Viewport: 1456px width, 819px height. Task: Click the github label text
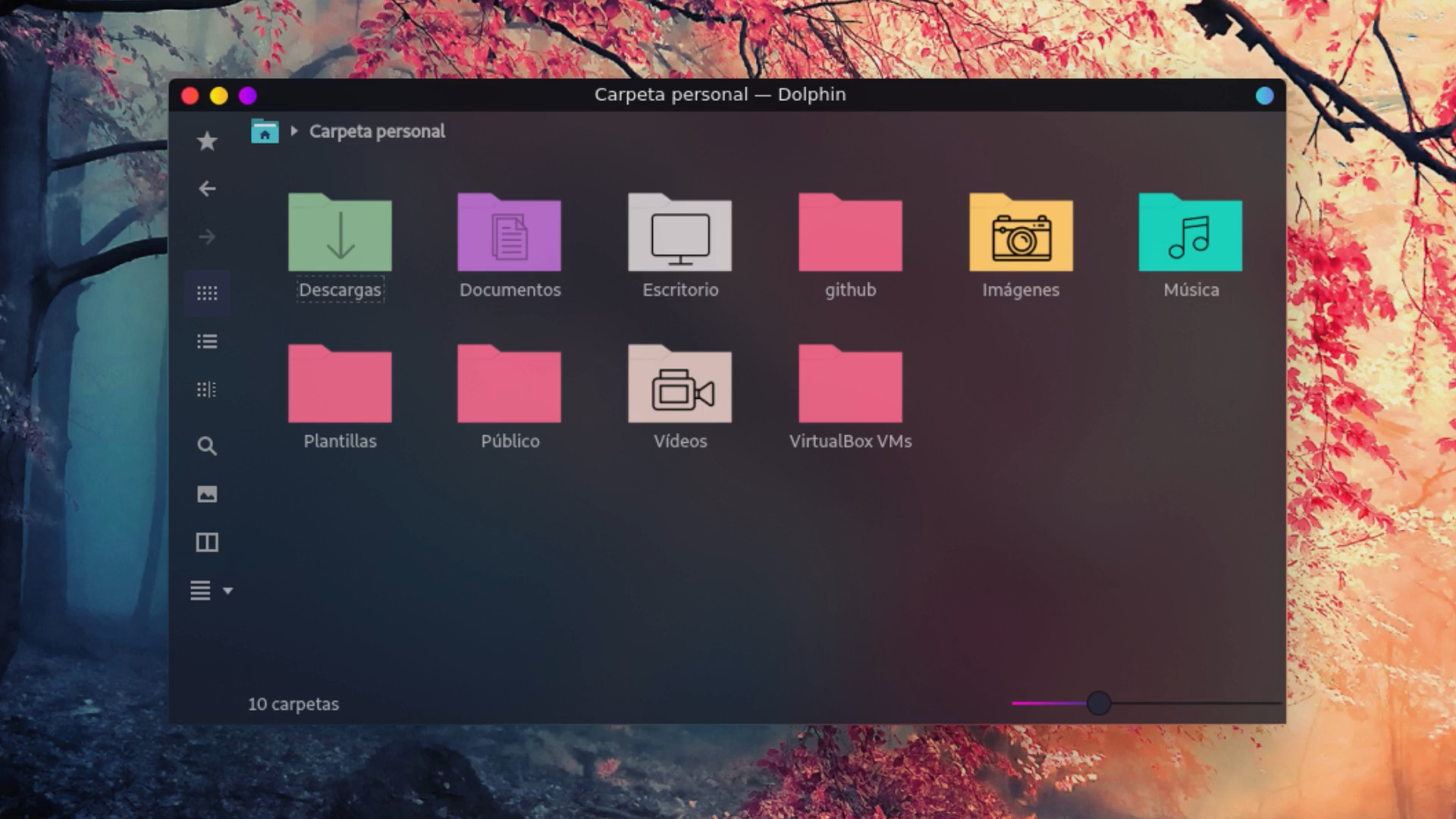851,290
